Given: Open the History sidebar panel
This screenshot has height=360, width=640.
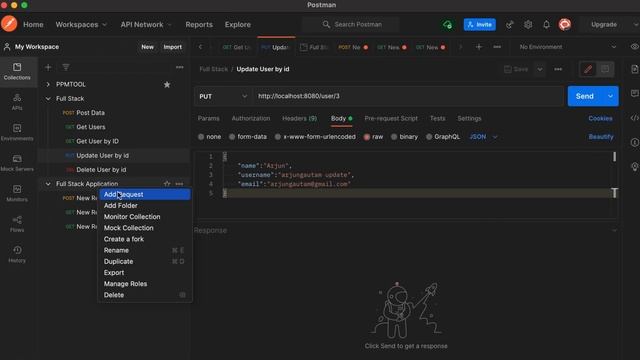Looking at the screenshot, I should coord(17,254).
